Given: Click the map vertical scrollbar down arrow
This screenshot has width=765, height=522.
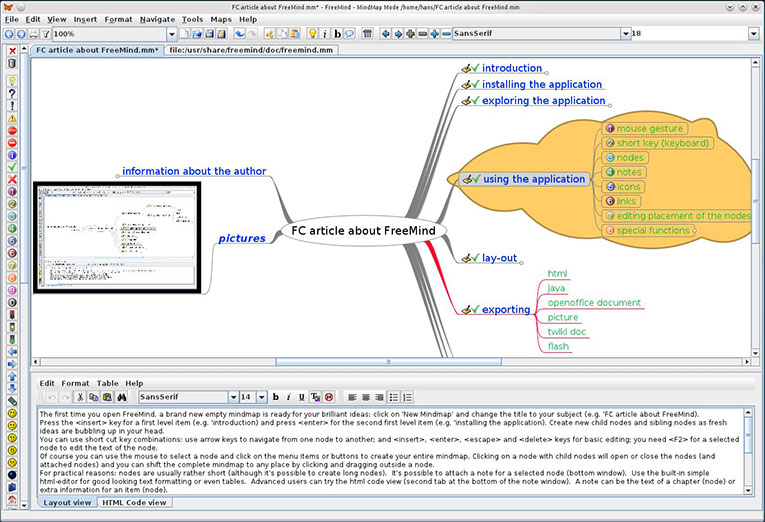Looking at the screenshot, I should (x=755, y=353).
